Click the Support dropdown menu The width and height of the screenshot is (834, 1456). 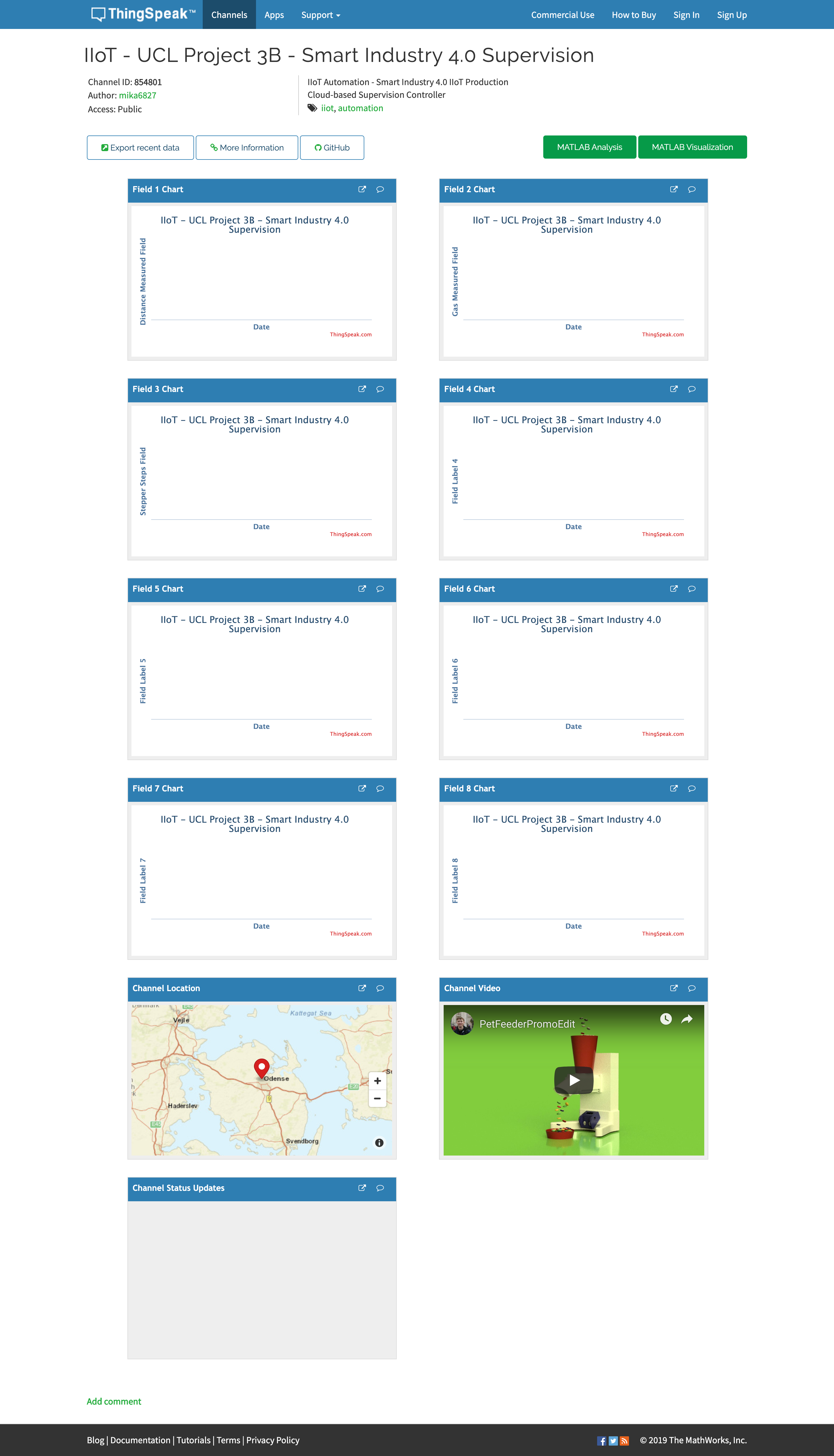(319, 14)
